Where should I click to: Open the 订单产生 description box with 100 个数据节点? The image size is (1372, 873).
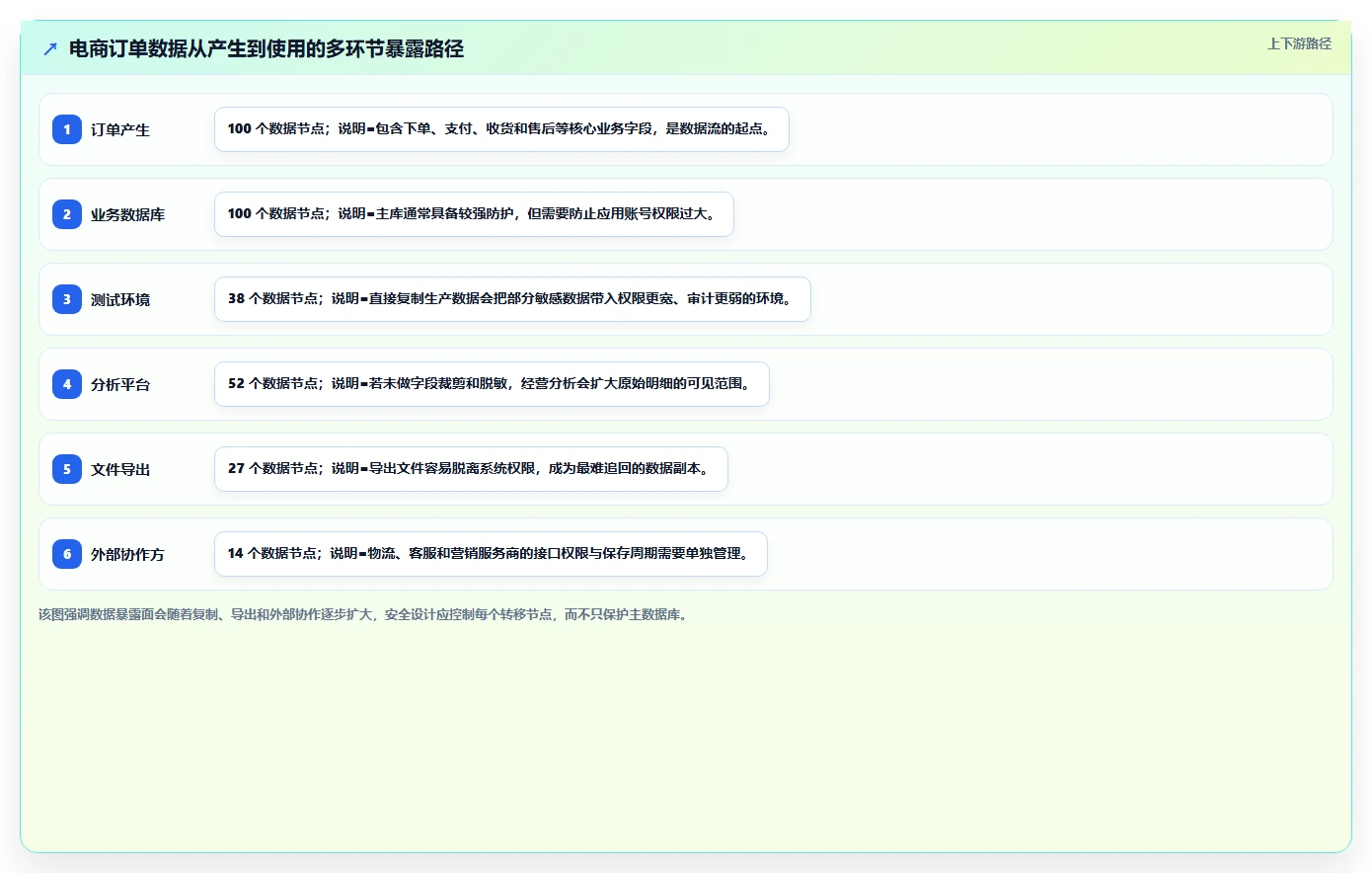pyautogui.click(x=501, y=129)
